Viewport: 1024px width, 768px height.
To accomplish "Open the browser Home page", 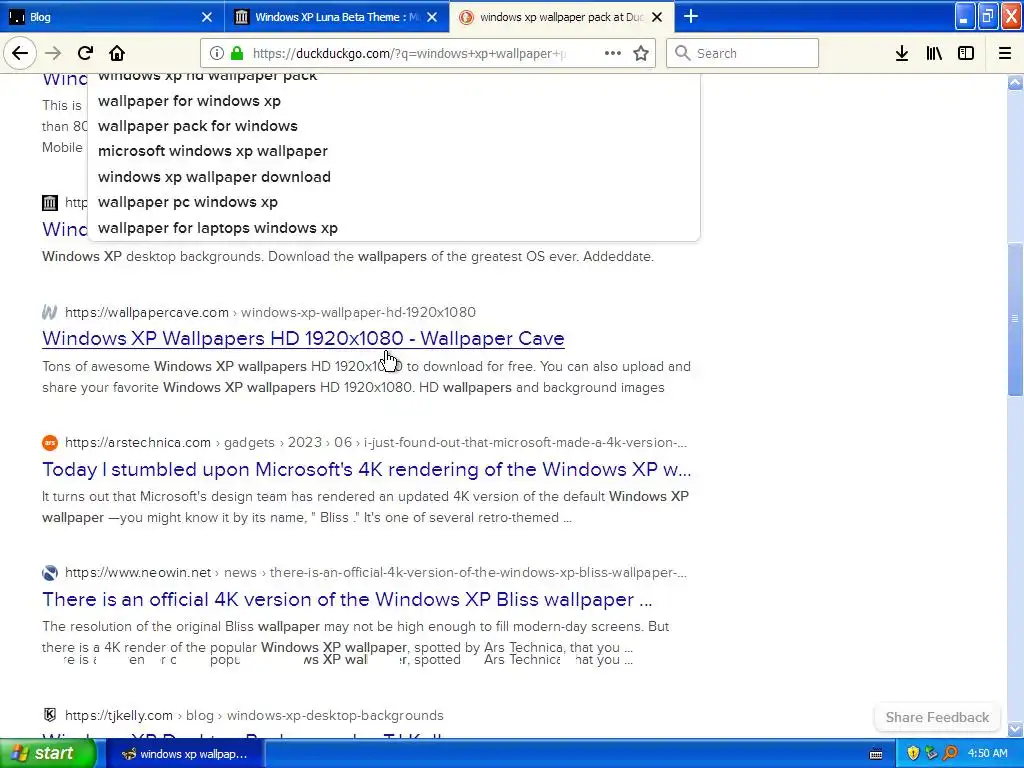I will coord(117,53).
